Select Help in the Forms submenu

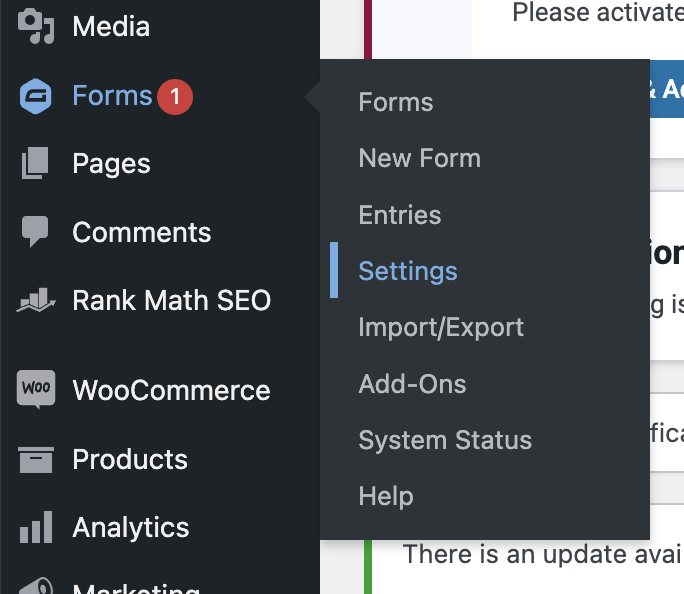click(386, 496)
